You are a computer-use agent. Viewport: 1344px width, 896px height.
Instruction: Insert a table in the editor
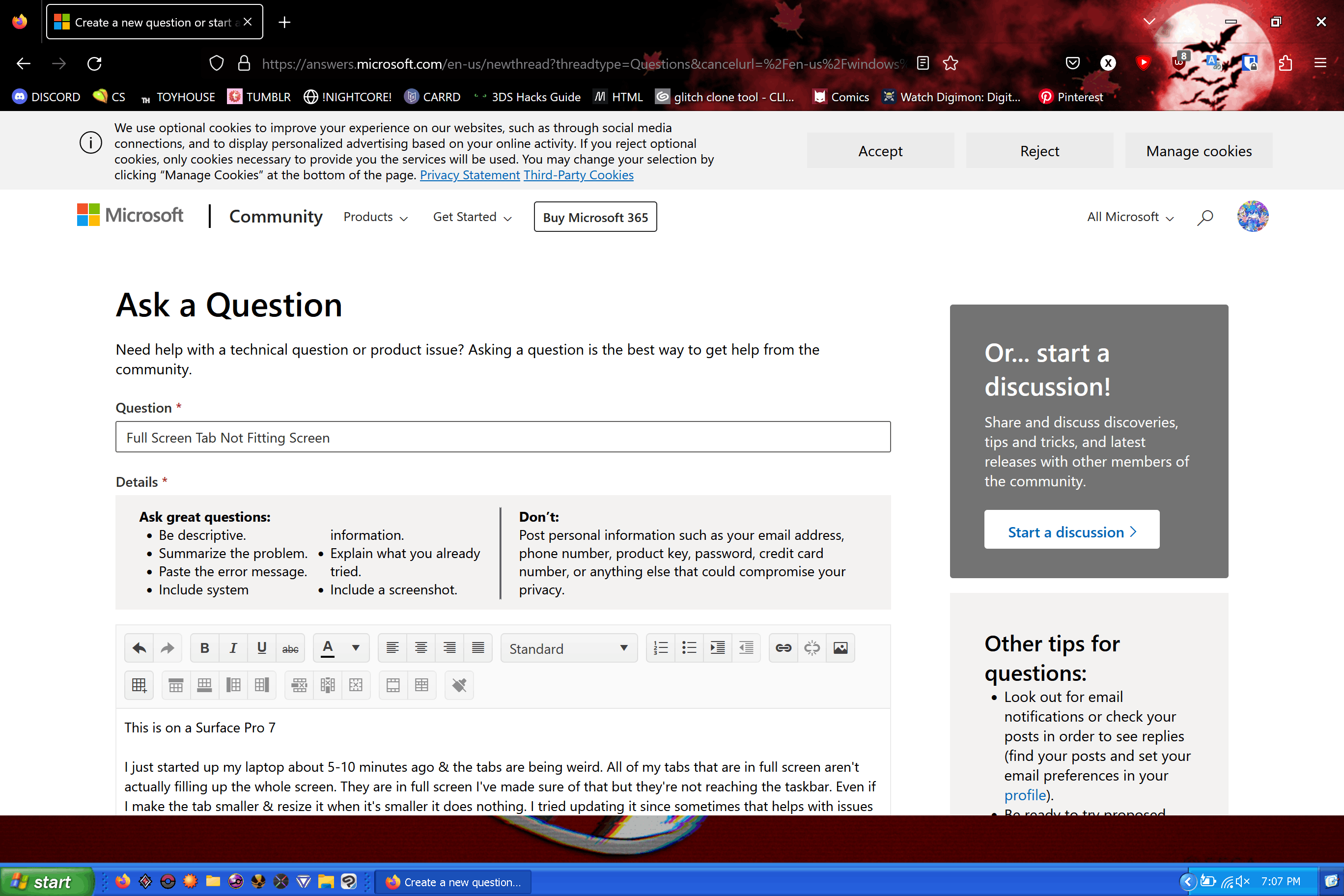[139, 685]
